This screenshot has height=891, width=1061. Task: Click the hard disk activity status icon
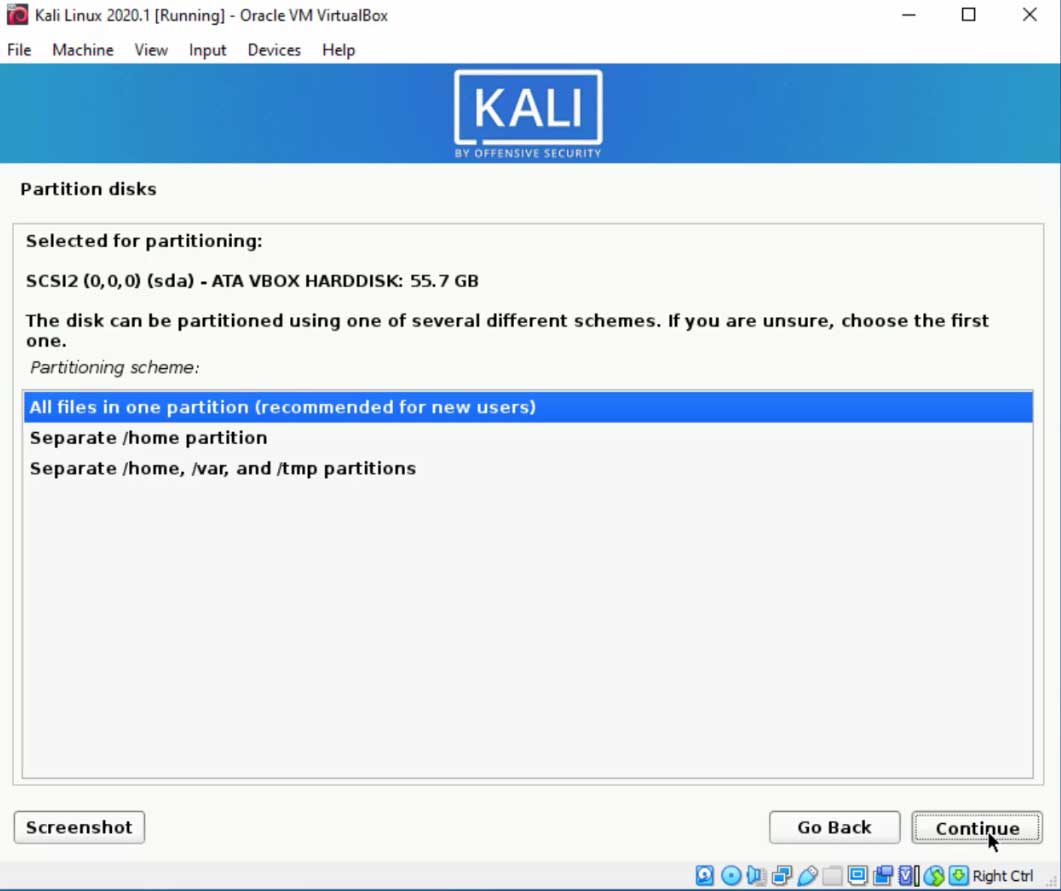point(704,875)
